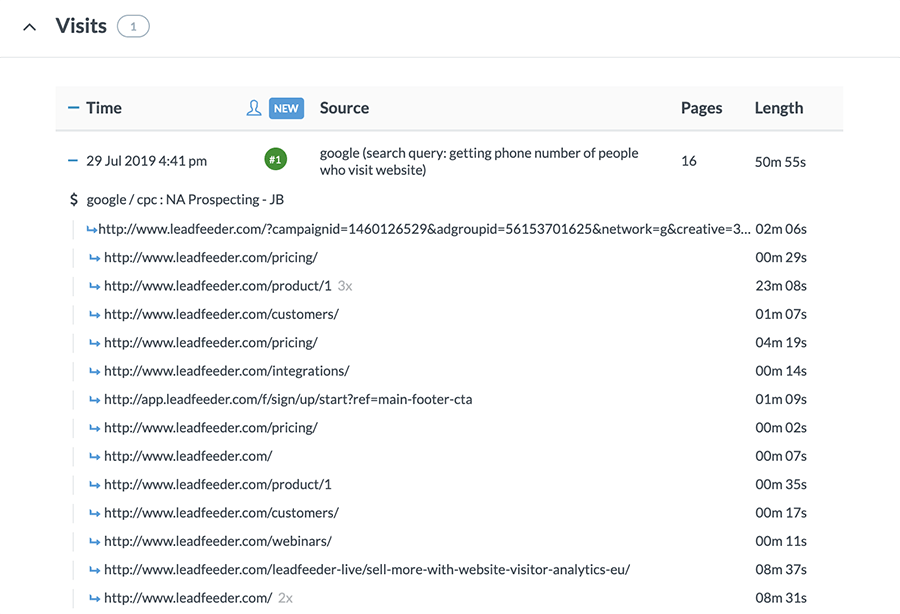Click the 23m 08s duration value
900x614 pixels.
coord(781,286)
